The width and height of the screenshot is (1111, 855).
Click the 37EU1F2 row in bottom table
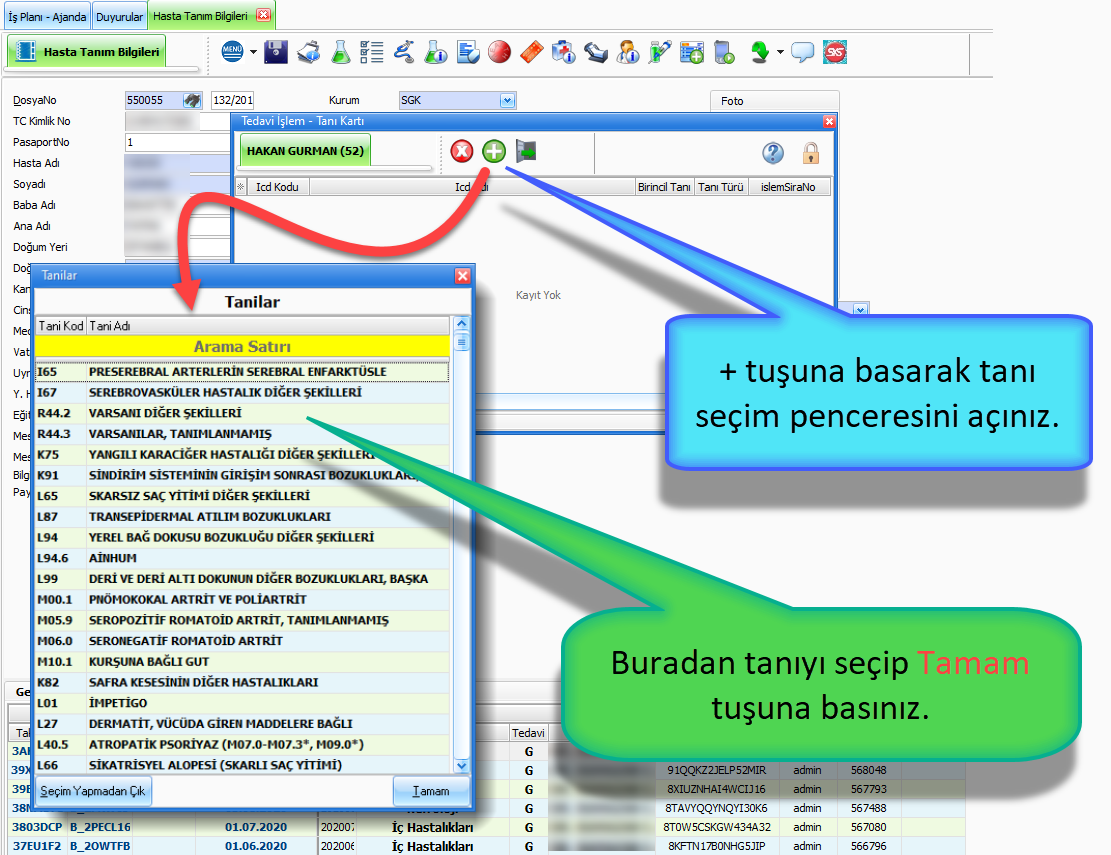[x=487, y=846]
